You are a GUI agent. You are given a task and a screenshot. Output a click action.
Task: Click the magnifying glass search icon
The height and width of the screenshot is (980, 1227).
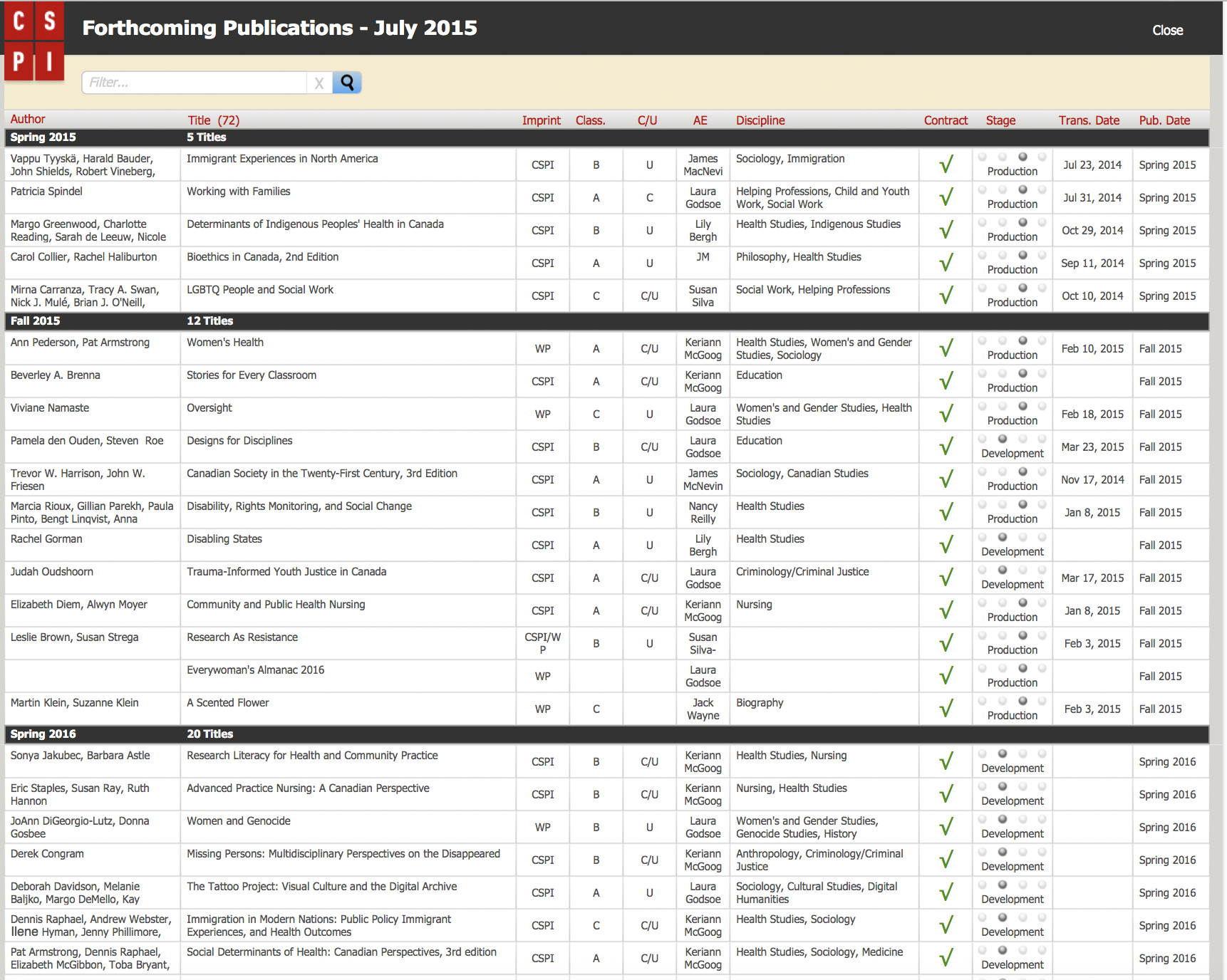coord(347,83)
